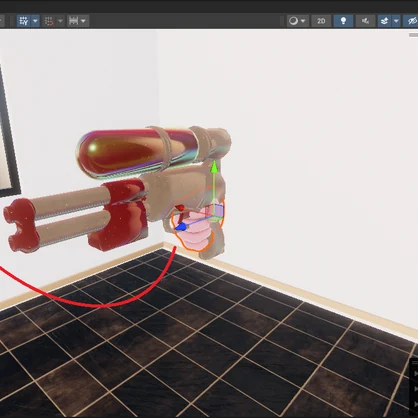Toggle hidden objects visibility eye icon
The width and height of the screenshot is (418, 418).
click(x=411, y=21)
